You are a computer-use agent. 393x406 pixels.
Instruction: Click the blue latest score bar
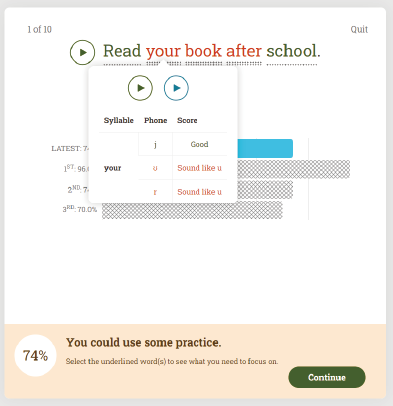point(265,148)
